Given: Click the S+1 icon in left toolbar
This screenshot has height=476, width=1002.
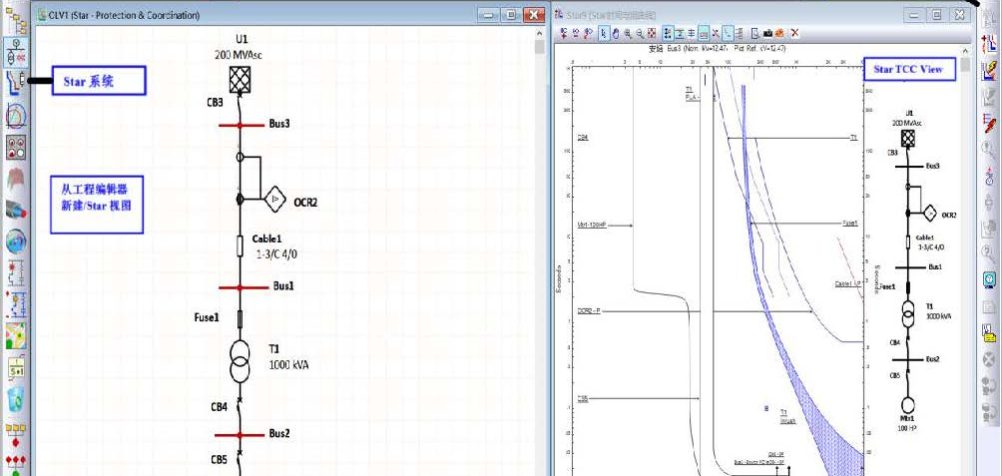Looking at the screenshot, I should coord(15,369).
